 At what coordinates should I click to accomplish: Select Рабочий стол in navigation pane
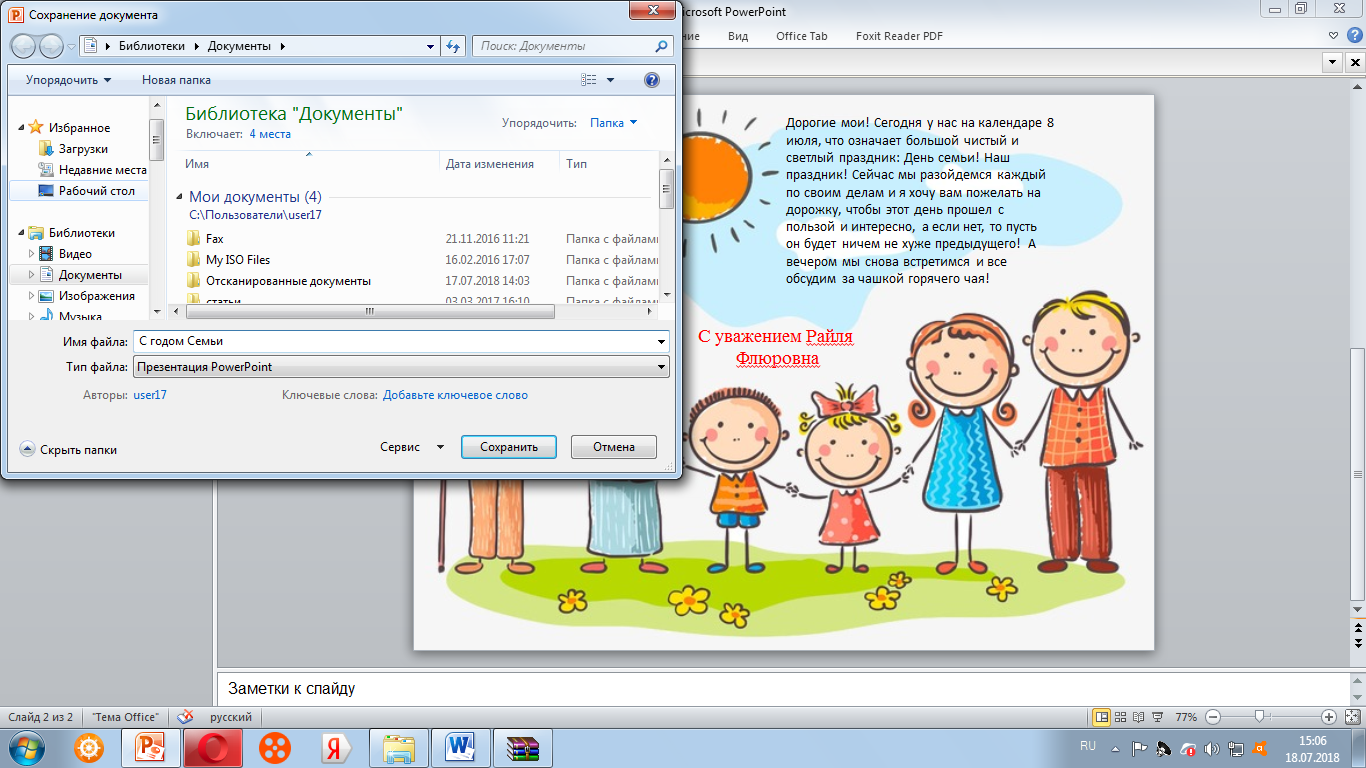pos(96,191)
